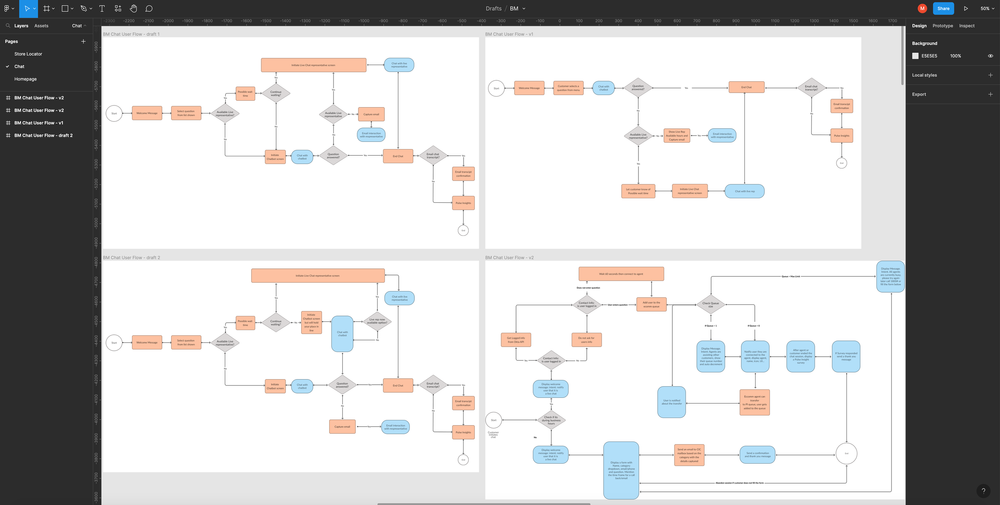The width and height of the screenshot is (1000, 505).
Task: Select the Start circle in draft 1 frame
Action: point(114,113)
